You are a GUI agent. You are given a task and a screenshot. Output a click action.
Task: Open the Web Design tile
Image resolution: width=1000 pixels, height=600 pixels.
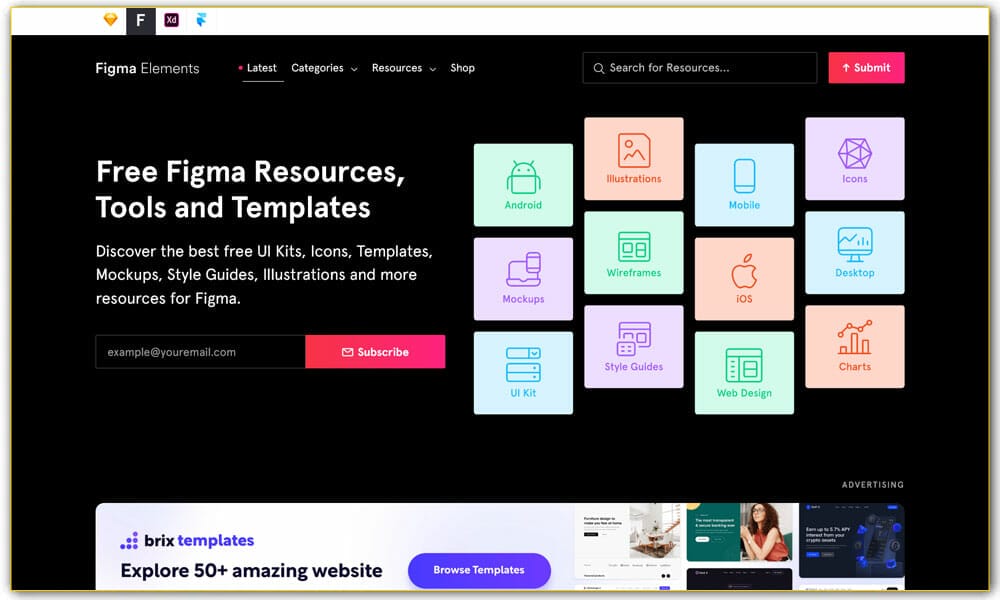click(x=744, y=373)
